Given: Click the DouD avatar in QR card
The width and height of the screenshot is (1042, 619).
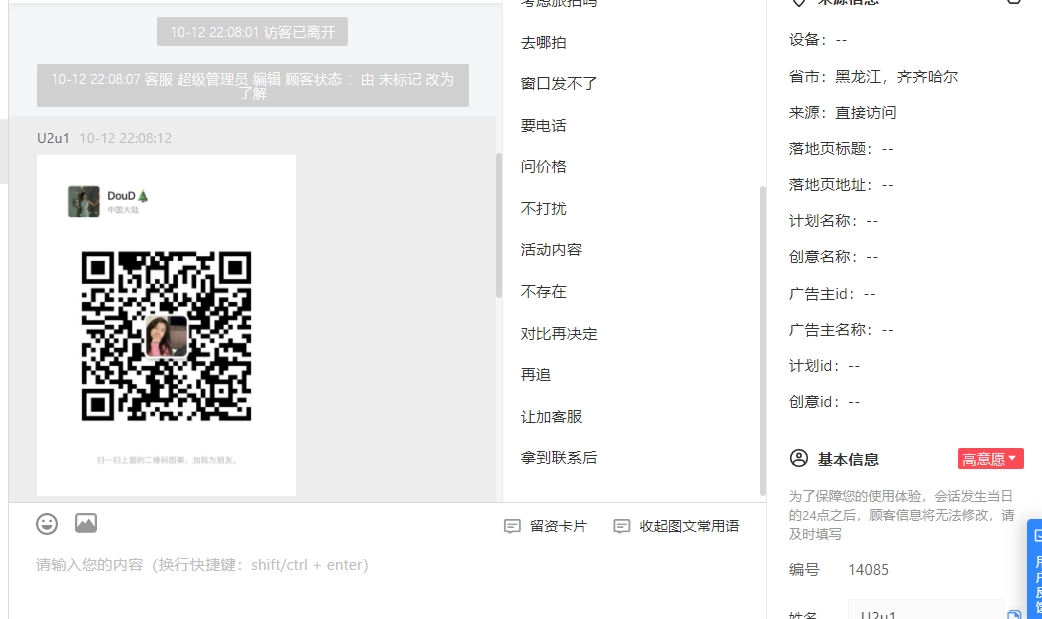Looking at the screenshot, I should pos(84,201).
